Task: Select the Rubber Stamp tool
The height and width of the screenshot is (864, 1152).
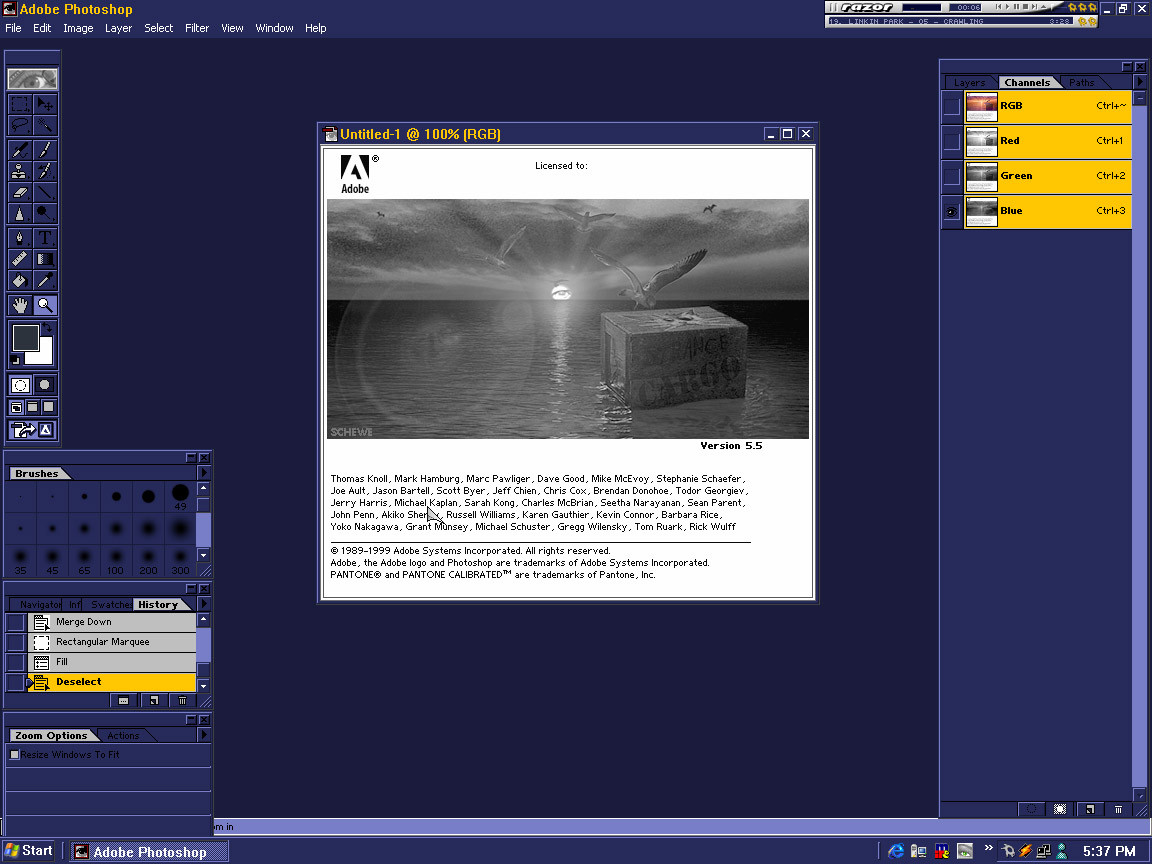Action: (20, 171)
